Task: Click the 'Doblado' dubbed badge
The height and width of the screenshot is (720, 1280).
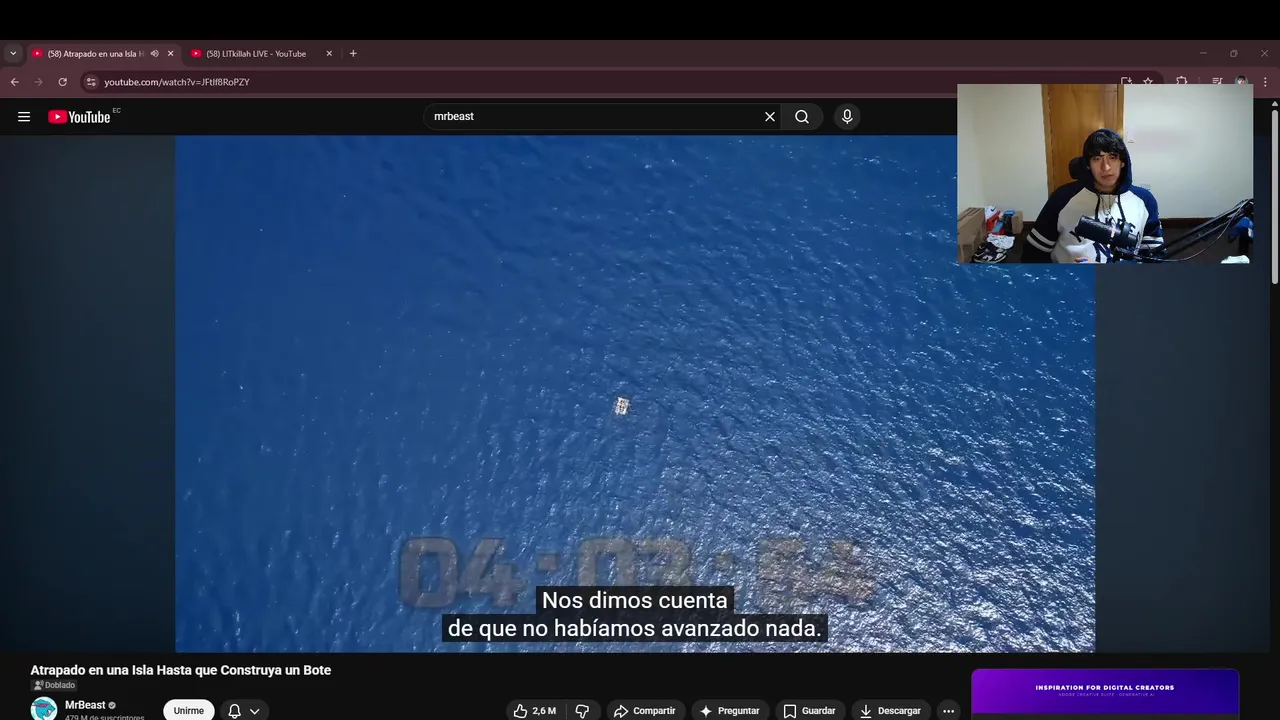Action: point(54,685)
